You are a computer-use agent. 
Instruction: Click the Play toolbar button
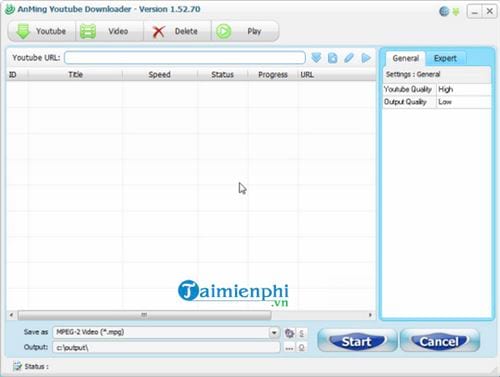coord(245,31)
